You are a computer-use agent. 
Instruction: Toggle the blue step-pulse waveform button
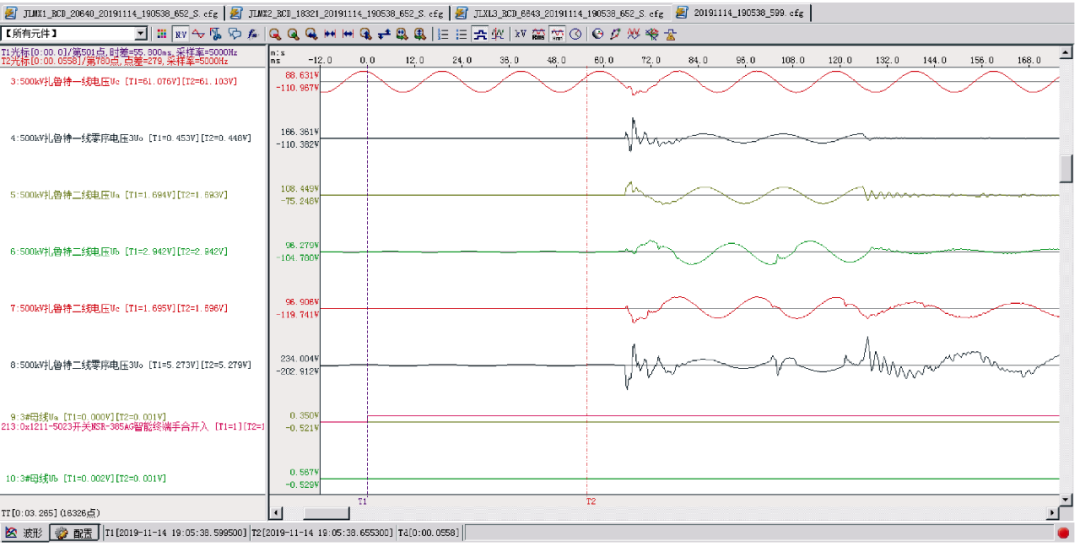(x=480, y=34)
